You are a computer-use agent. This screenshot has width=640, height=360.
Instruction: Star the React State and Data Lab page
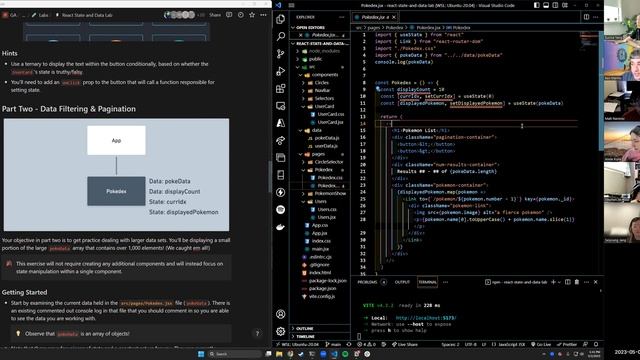[x=252, y=15]
